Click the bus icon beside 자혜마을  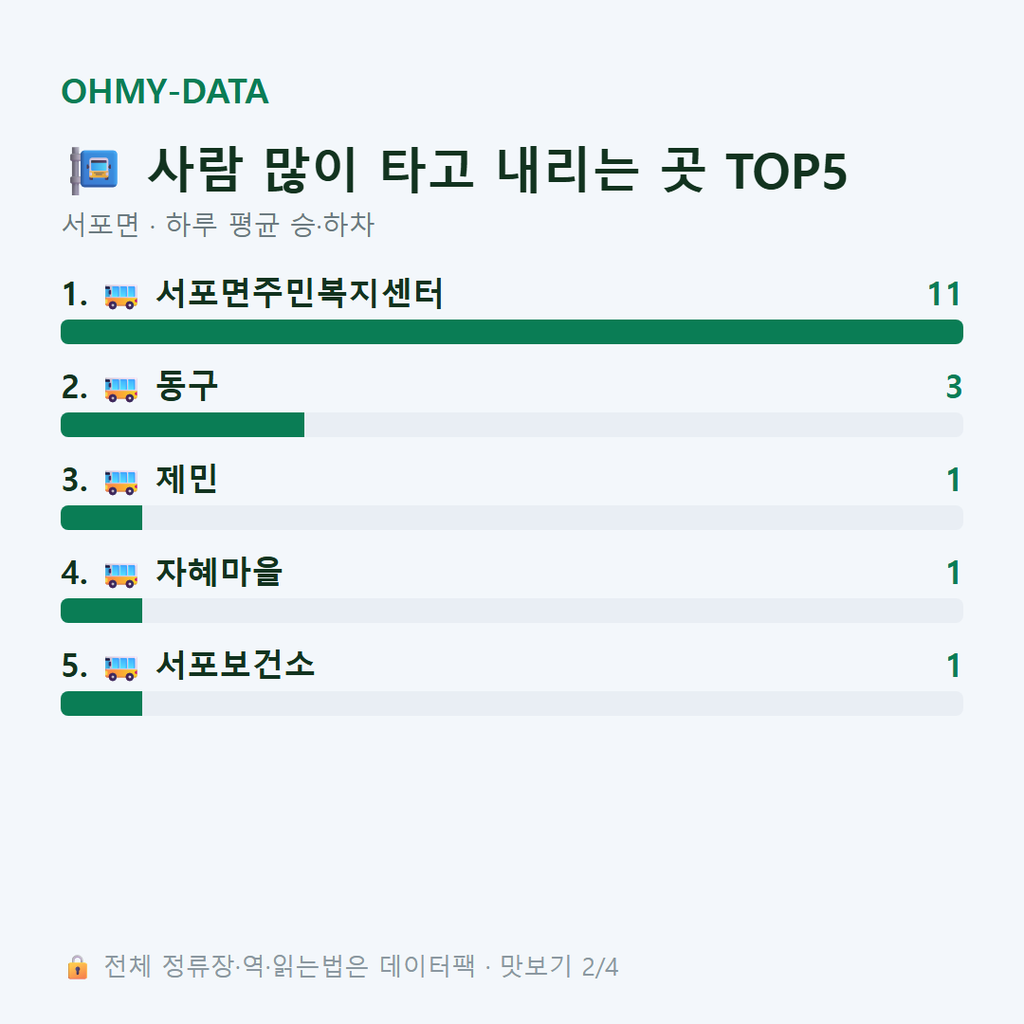pos(121,575)
